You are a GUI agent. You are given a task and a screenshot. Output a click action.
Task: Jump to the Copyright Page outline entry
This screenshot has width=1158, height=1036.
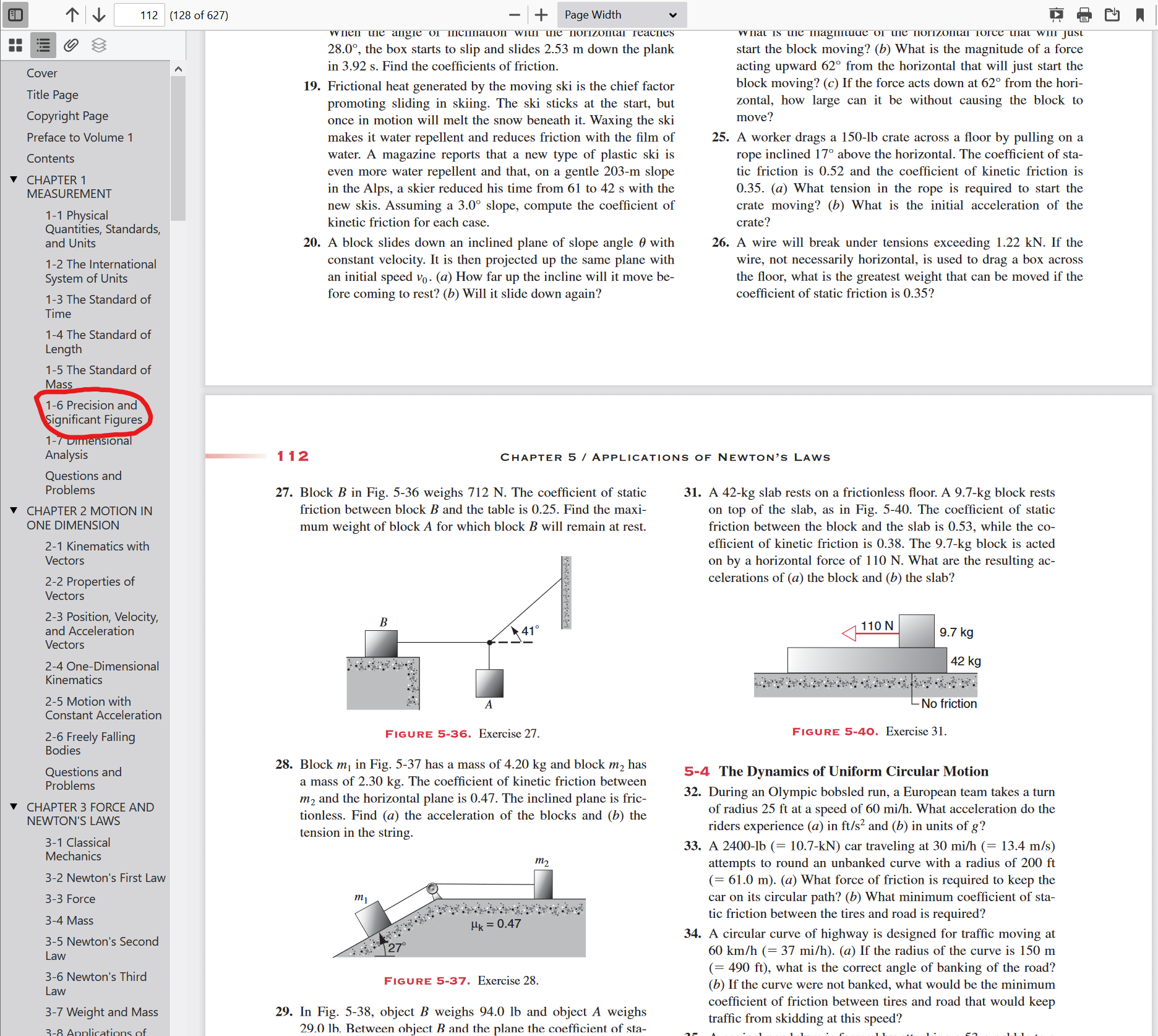pos(67,116)
